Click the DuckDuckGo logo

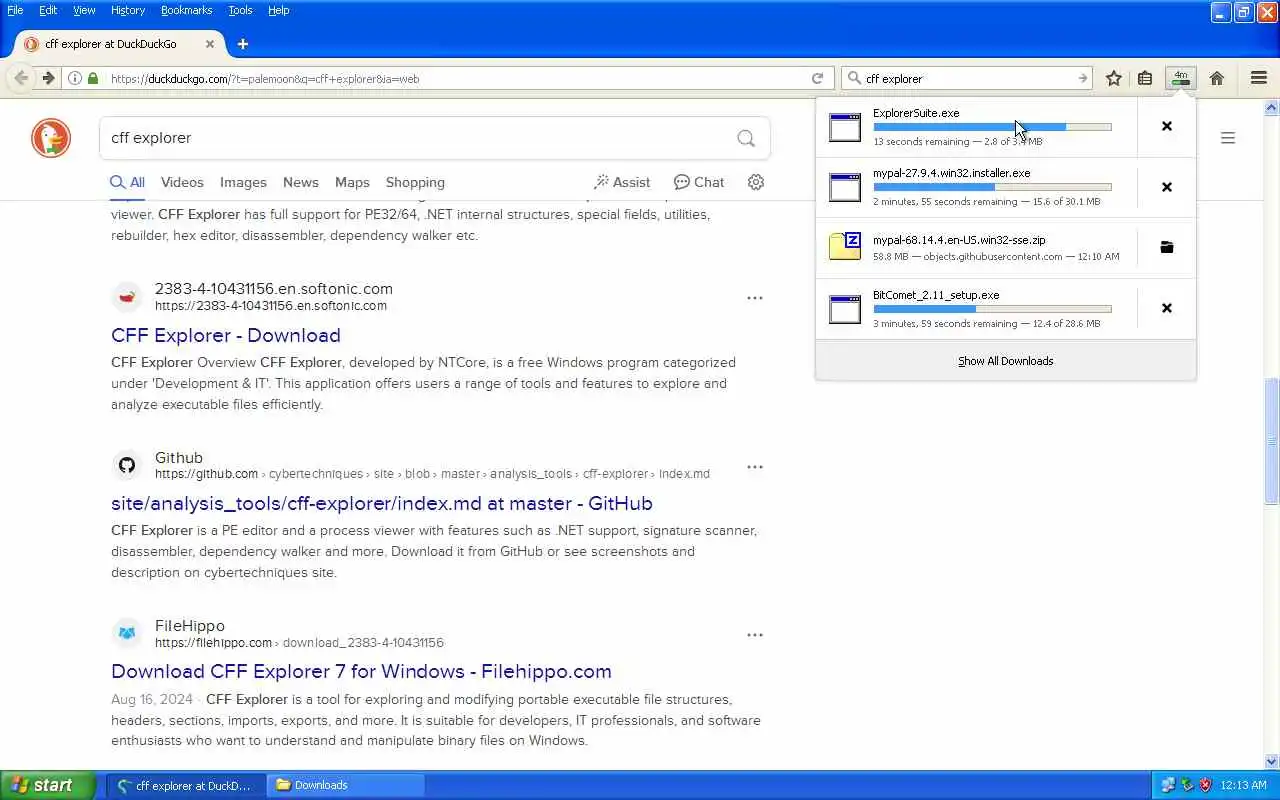coord(51,138)
